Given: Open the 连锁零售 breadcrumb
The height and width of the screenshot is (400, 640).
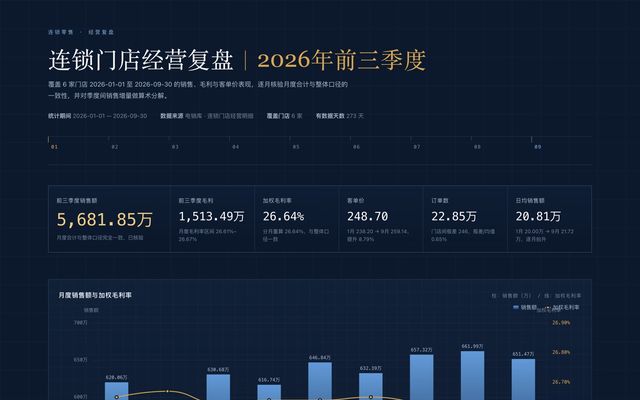Looking at the screenshot, I should coord(61,32).
